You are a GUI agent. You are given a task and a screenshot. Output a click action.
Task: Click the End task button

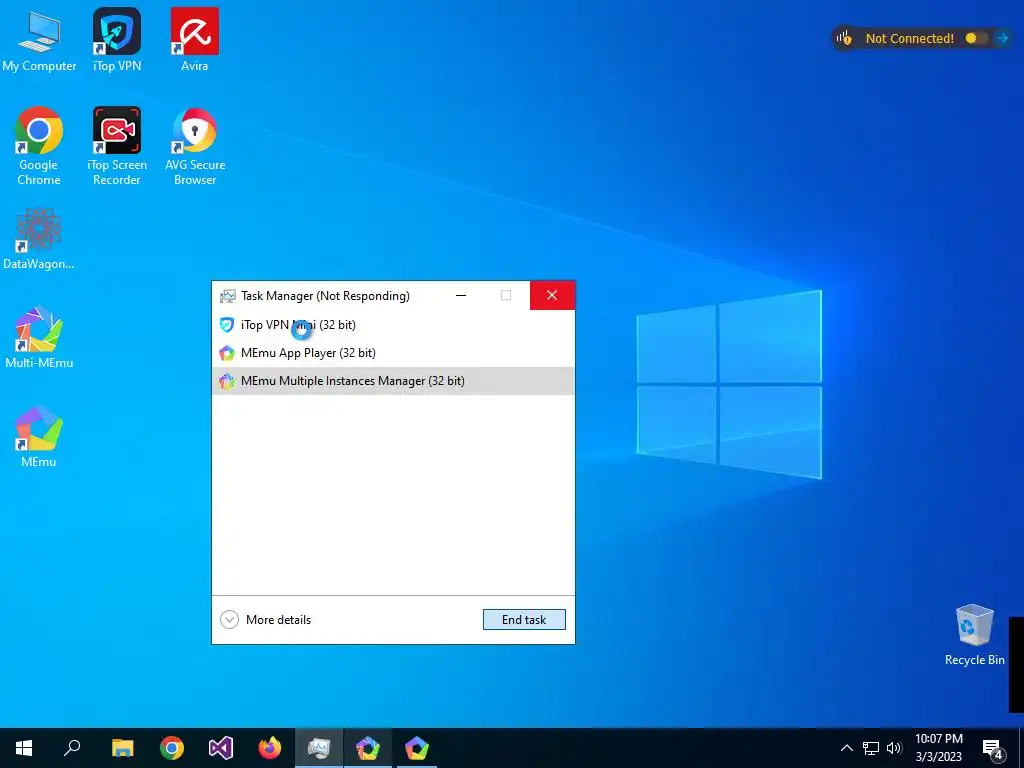click(524, 619)
